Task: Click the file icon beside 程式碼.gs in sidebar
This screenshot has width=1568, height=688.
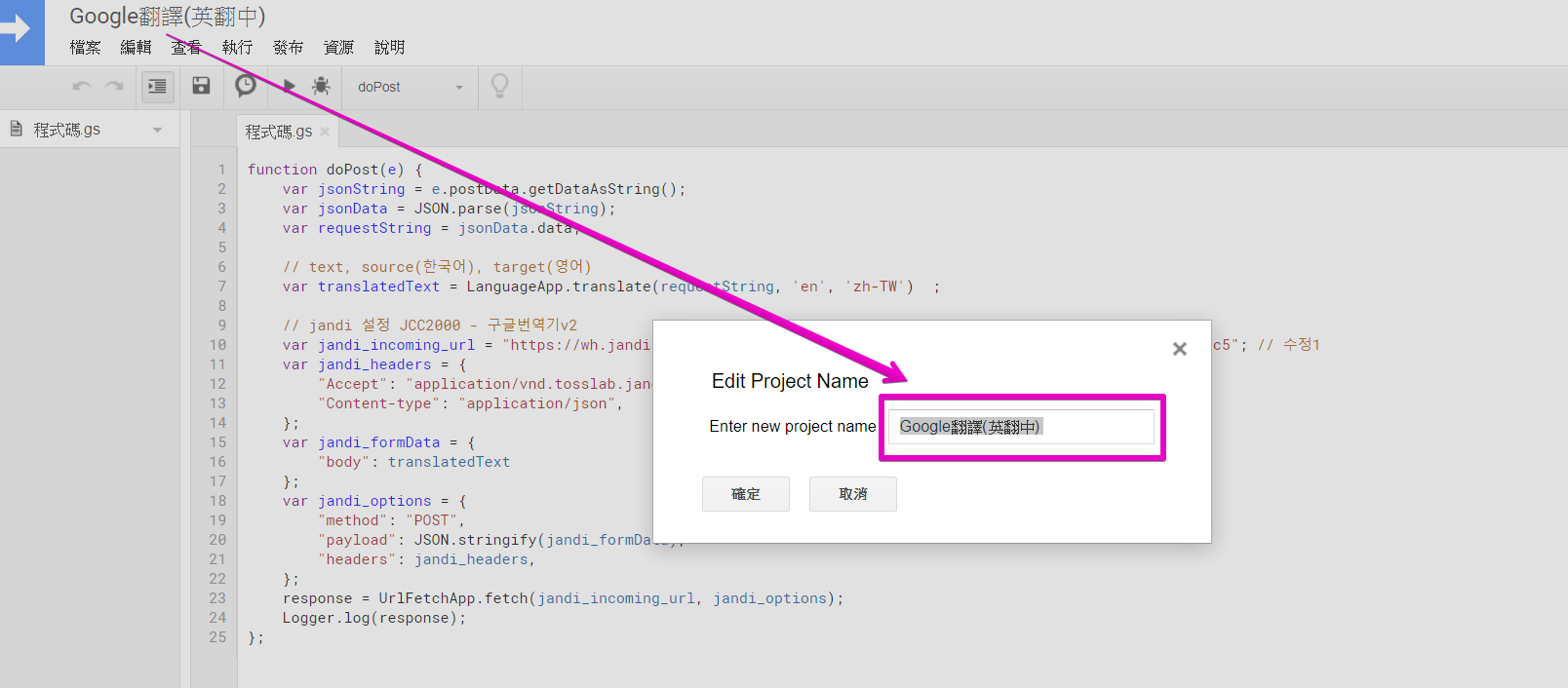Action: (x=16, y=129)
